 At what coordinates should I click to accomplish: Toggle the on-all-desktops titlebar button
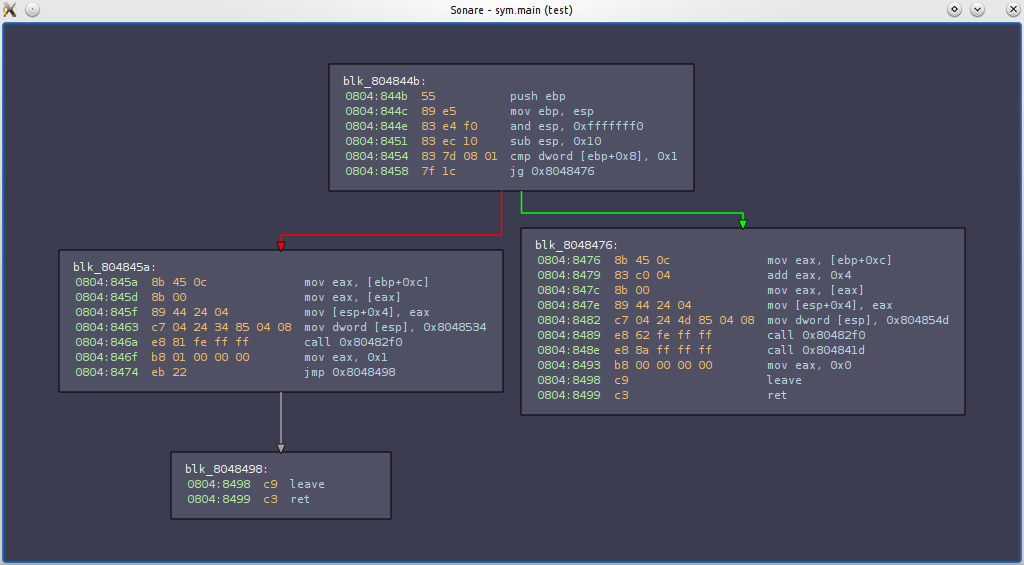click(x=33, y=9)
